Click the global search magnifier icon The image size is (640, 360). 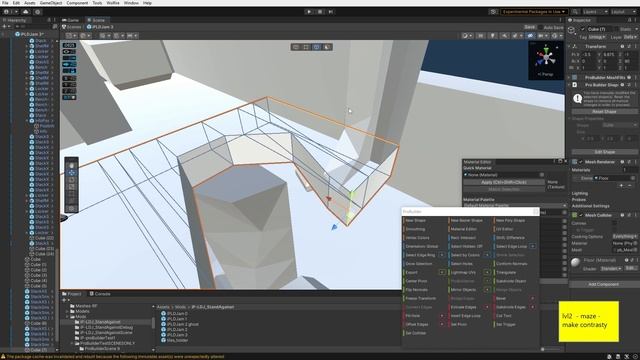[575, 12]
